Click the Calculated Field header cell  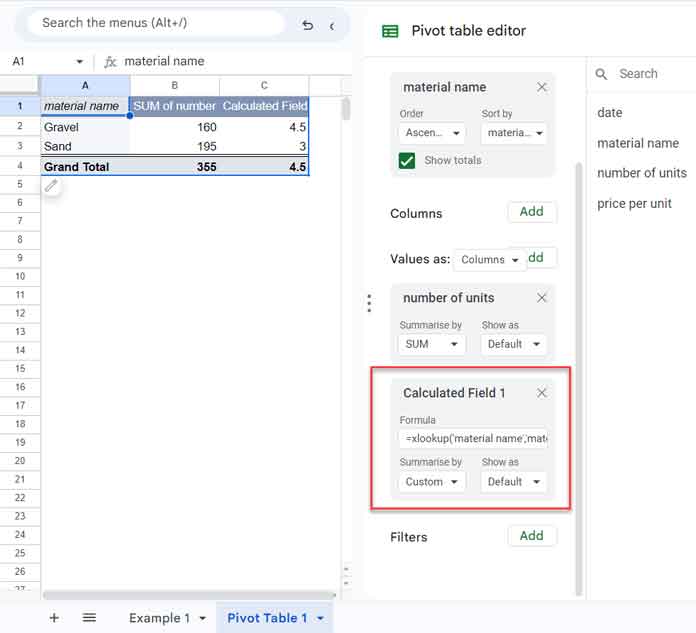[x=264, y=106]
